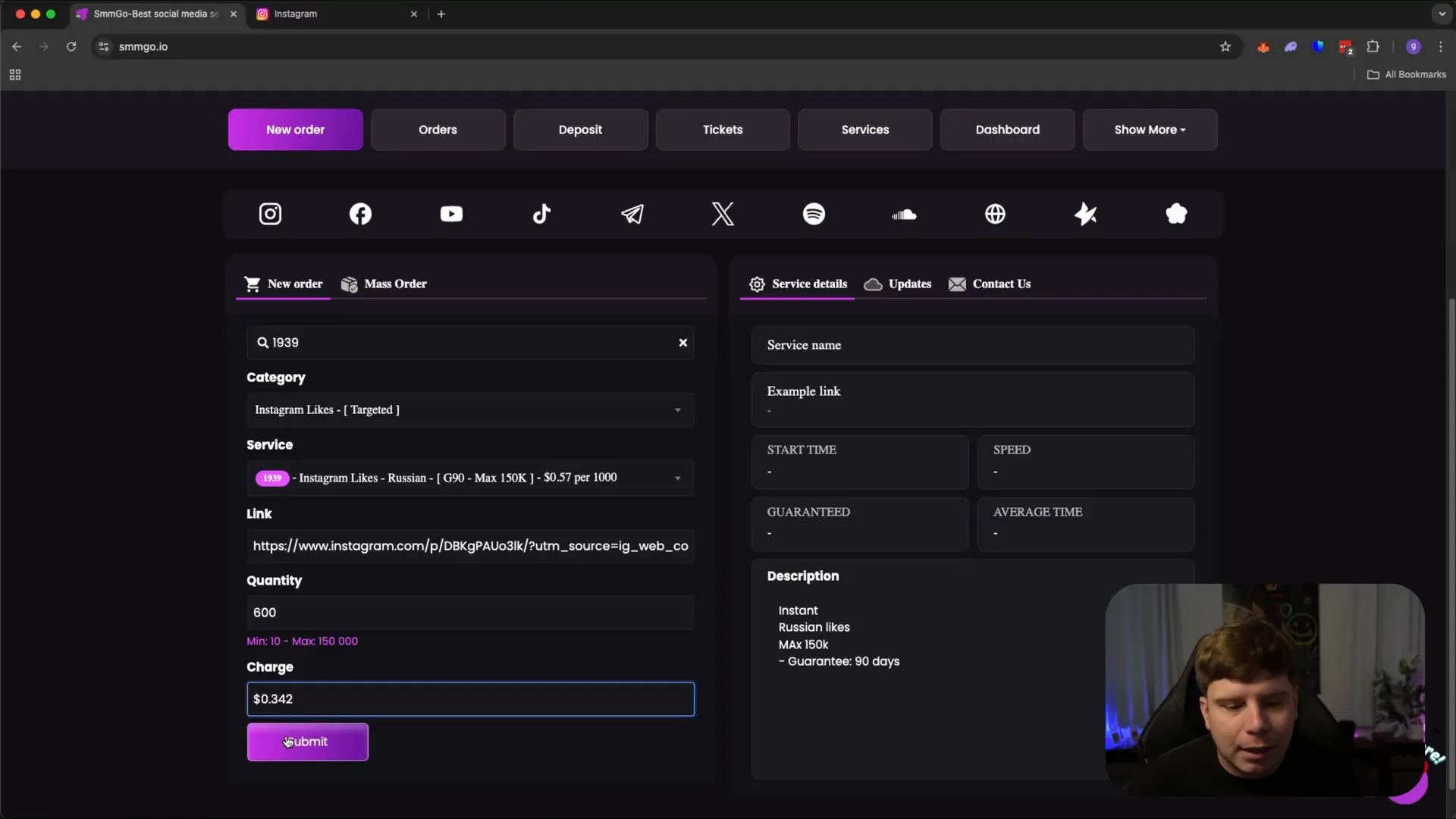1456x819 pixels.
Task: Open the Show More menu
Action: pyautogui.click(x=1150, y=130)
